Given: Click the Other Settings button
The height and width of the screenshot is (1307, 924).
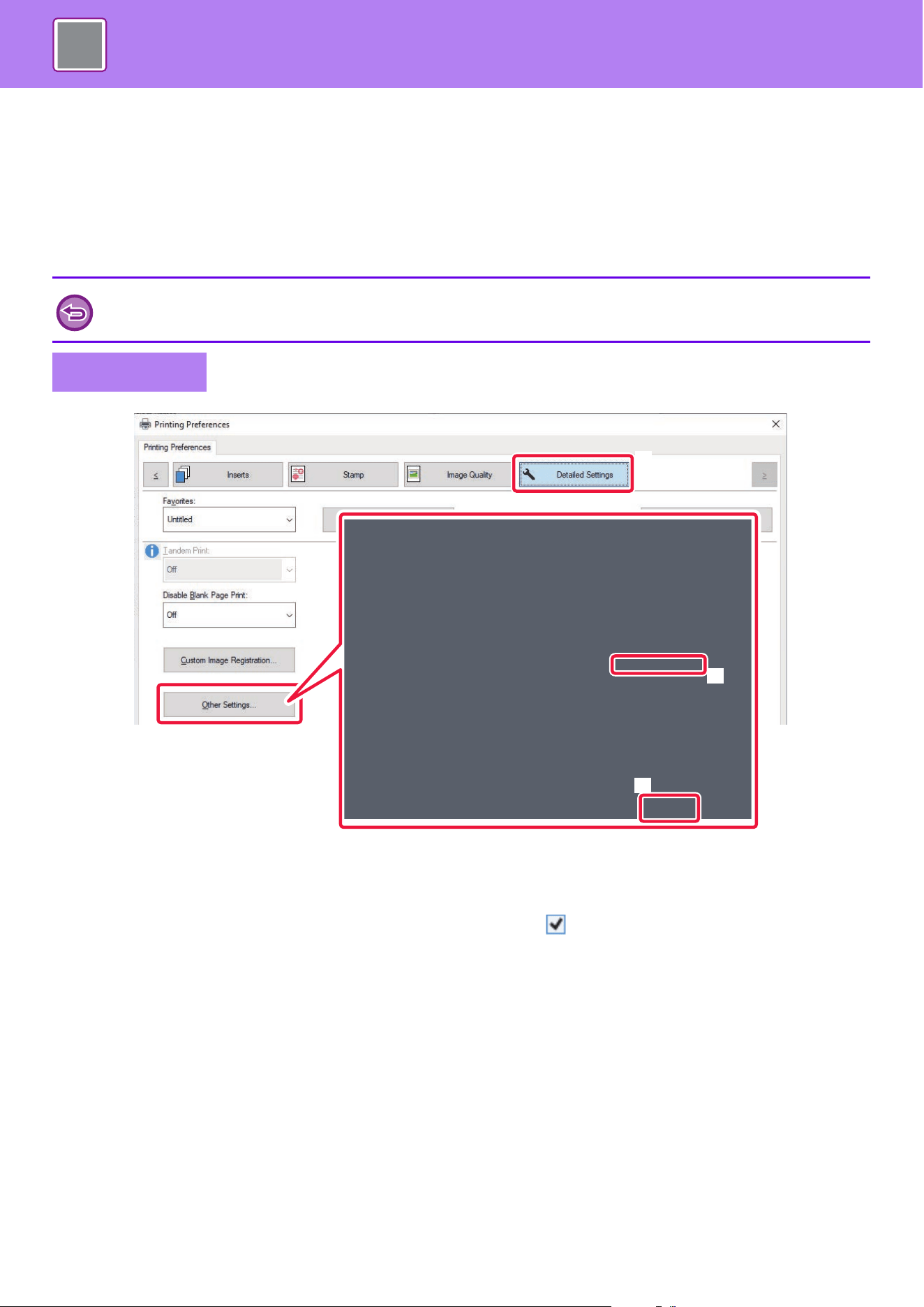Looking at the screenshot, I should tap(229, 704).
